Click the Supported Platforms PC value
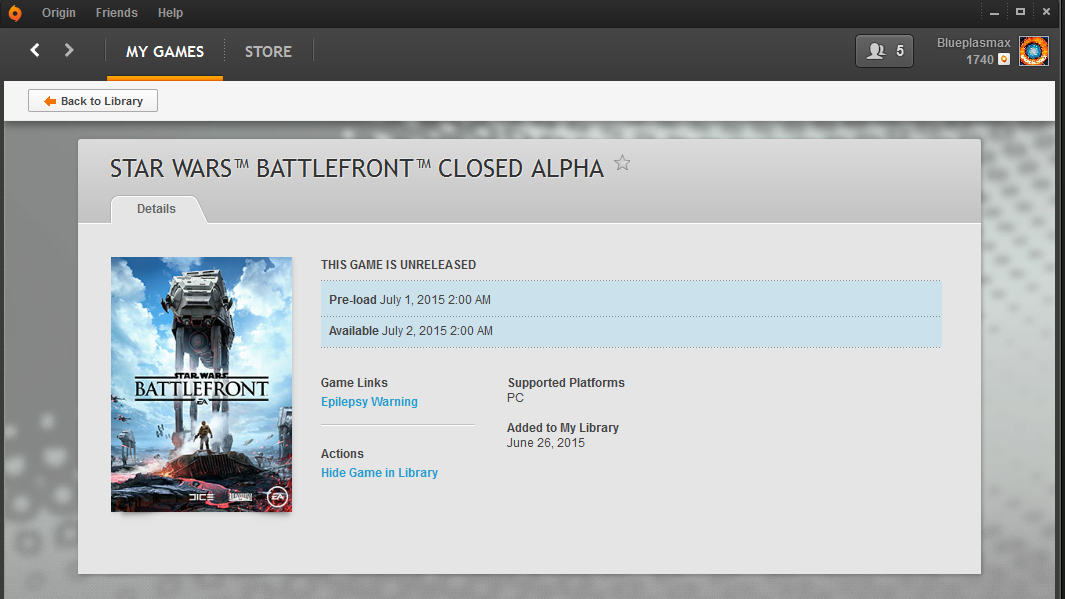This screenshot has height=599, width=1065. [516, 398]
